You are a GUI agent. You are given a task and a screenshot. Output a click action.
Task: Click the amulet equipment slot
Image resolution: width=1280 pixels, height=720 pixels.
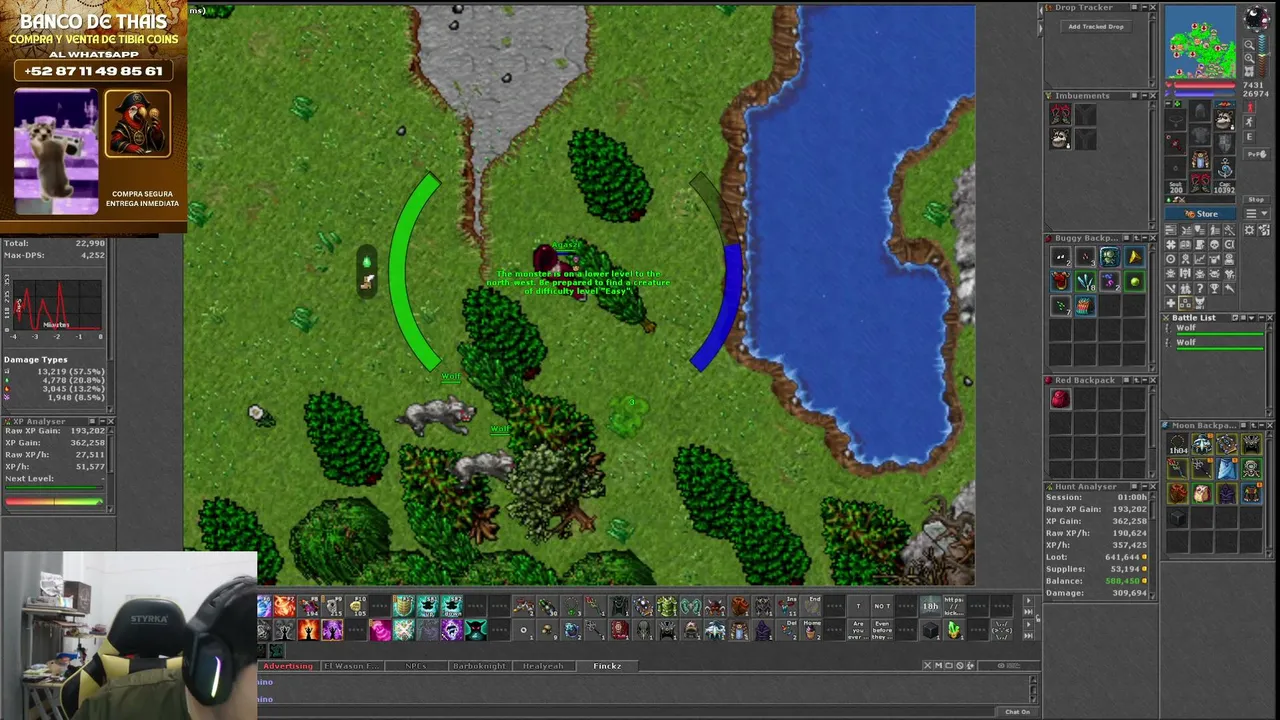[1177, 121]
